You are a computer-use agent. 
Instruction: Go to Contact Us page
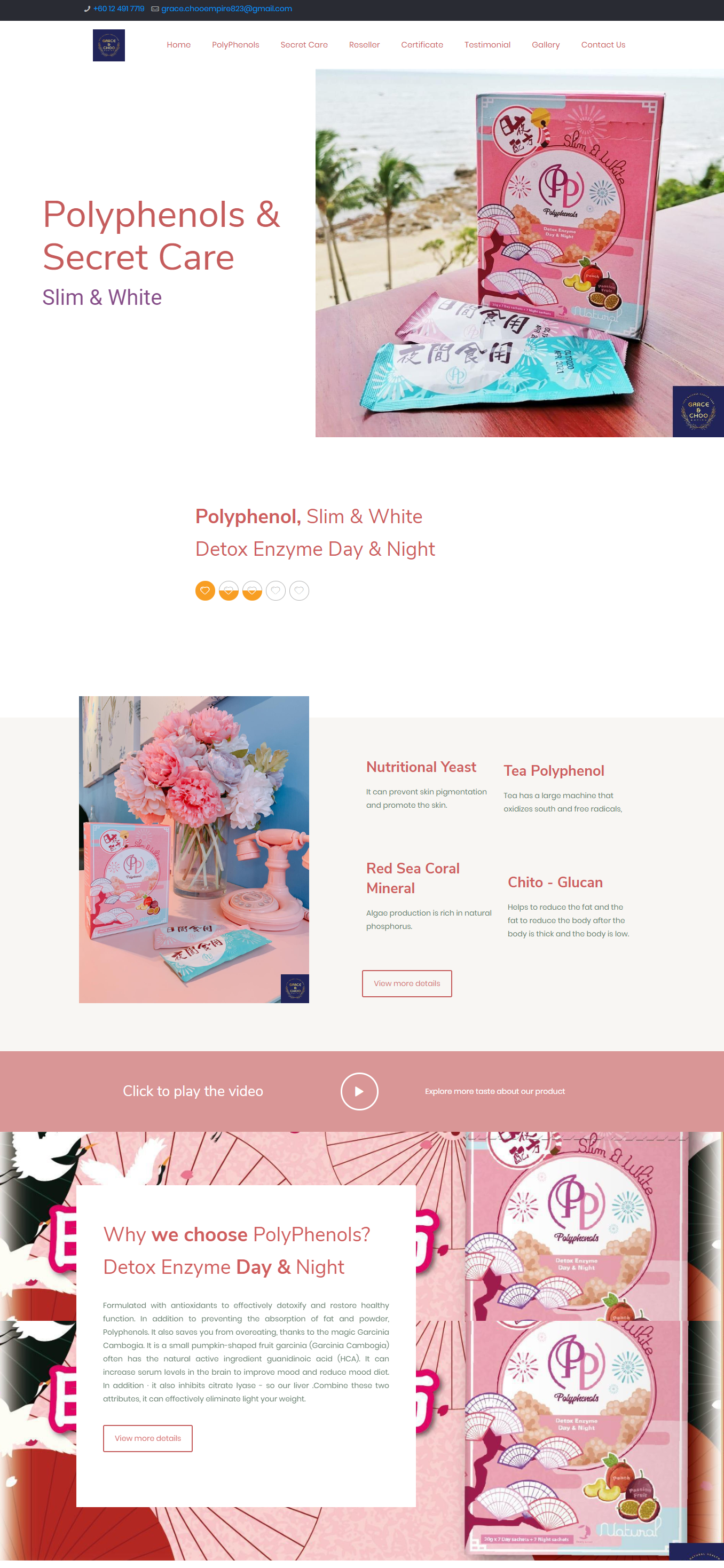(603, 44)
